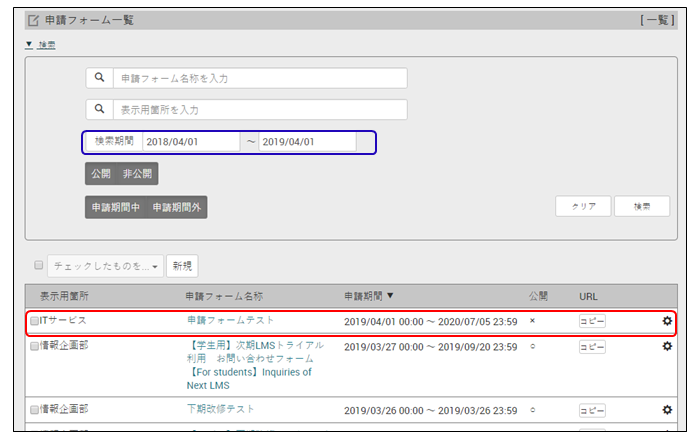Click the クリア button
The height and width of the screenshot is (448, 700).
tap(583, 206)
